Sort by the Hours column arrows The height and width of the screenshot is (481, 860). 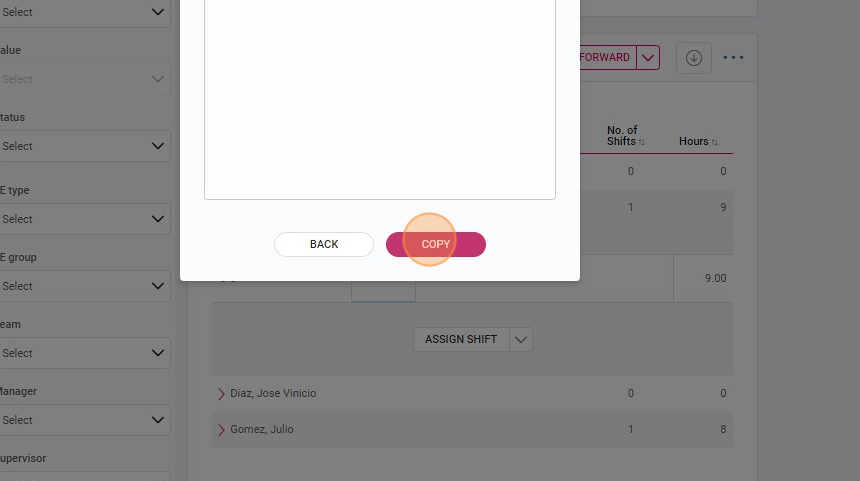(714, 142)
